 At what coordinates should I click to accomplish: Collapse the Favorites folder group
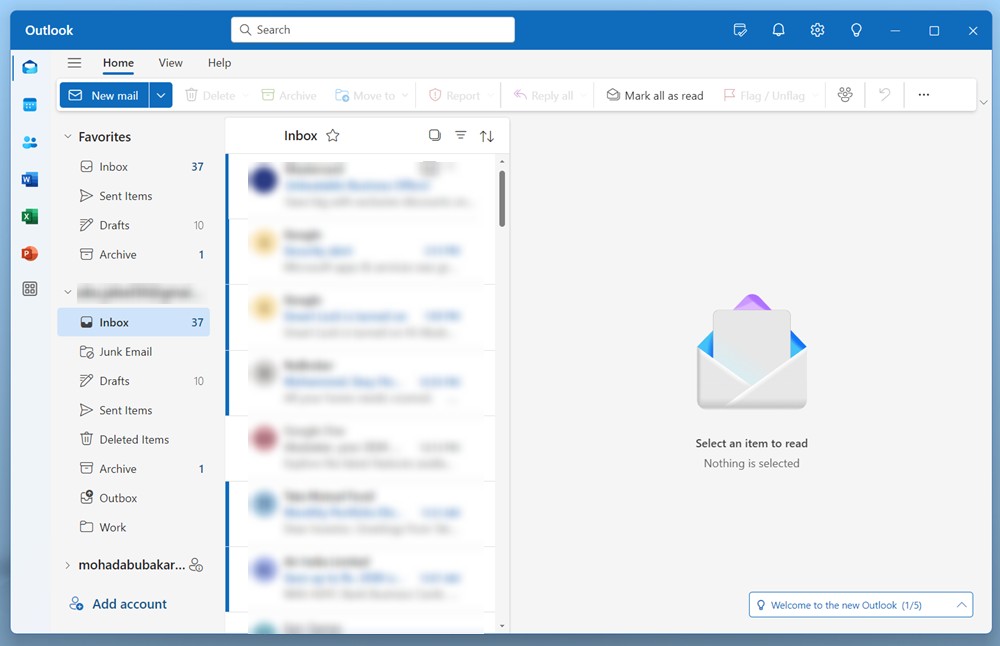tap(68, 137)
